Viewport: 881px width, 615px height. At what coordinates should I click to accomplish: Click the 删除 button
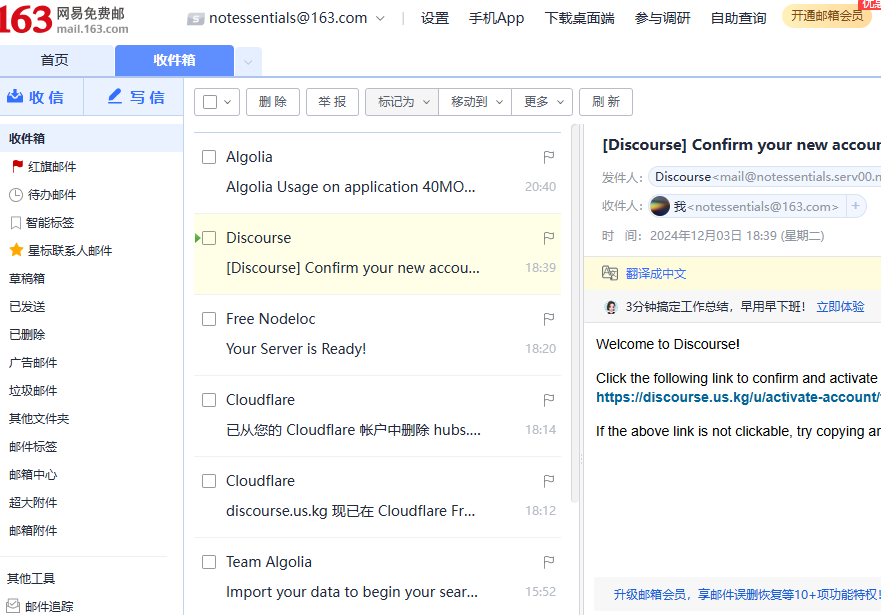(273, 102)
